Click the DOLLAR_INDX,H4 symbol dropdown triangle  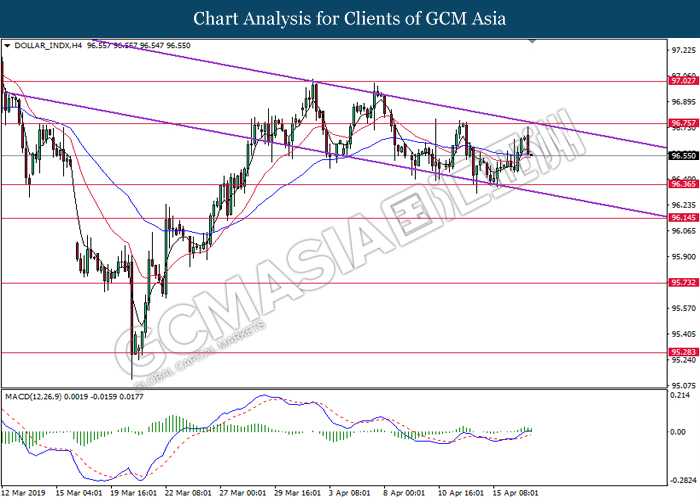[x=7, y=46]
